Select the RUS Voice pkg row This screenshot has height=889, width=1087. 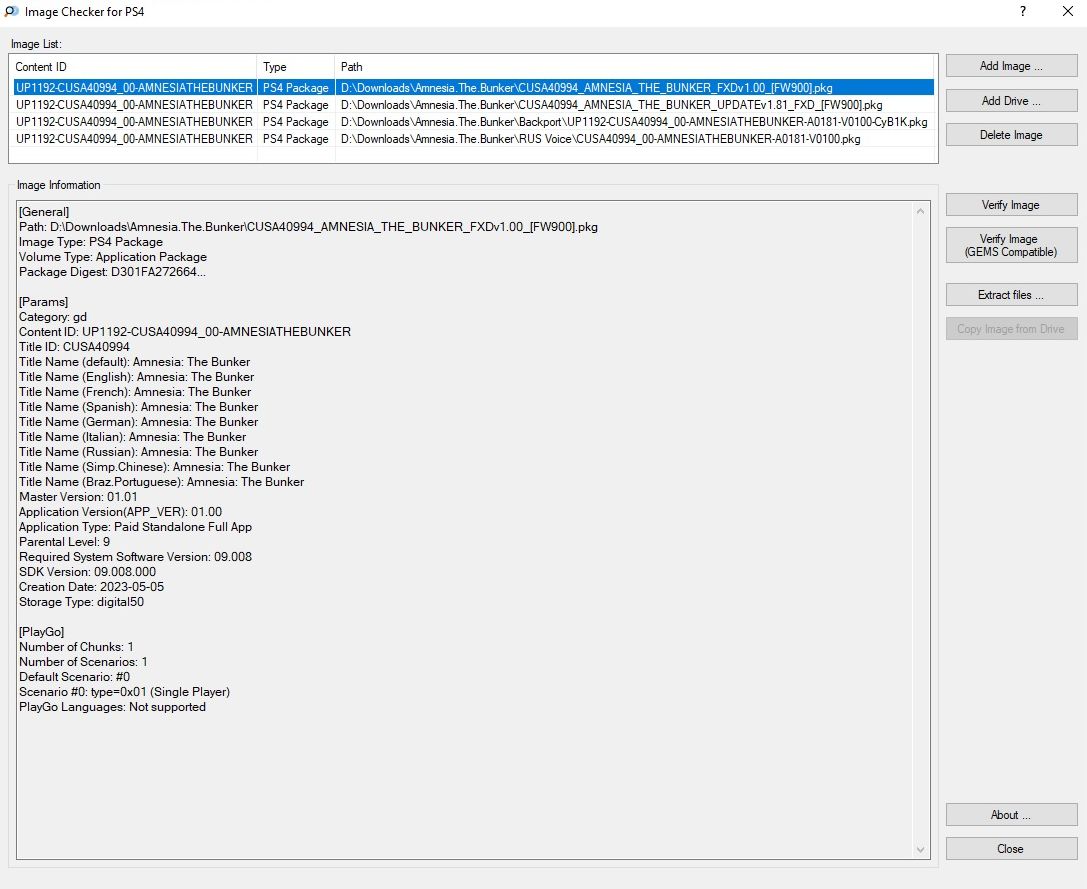tap(473, 139)
